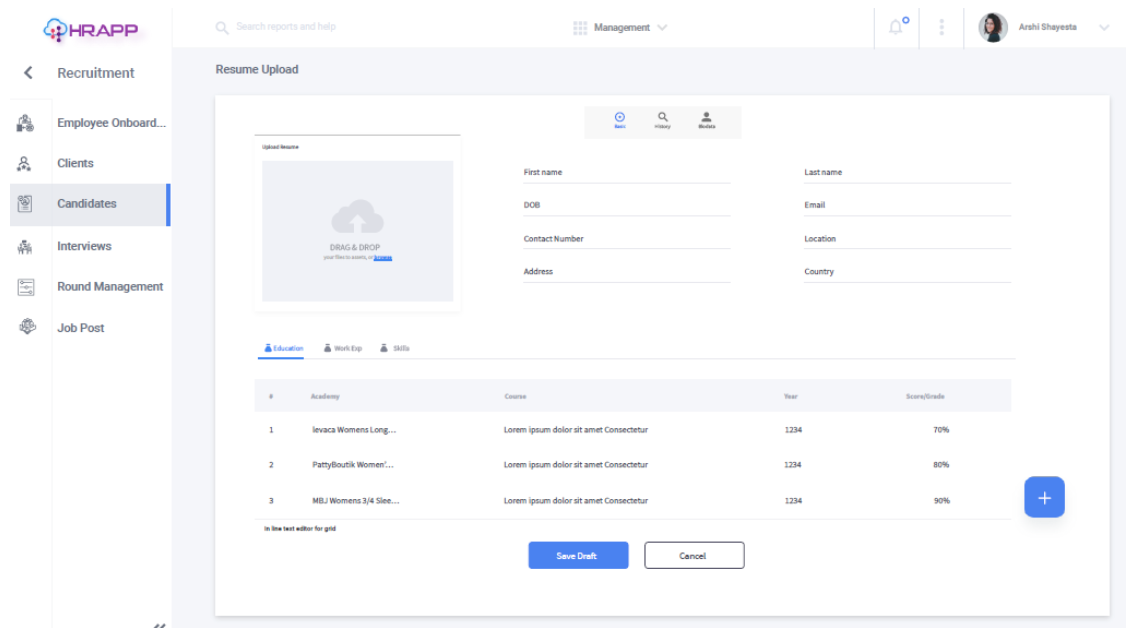Select the Biodata step tab
Screen dimensions: 1130x628
click(706, 120)
